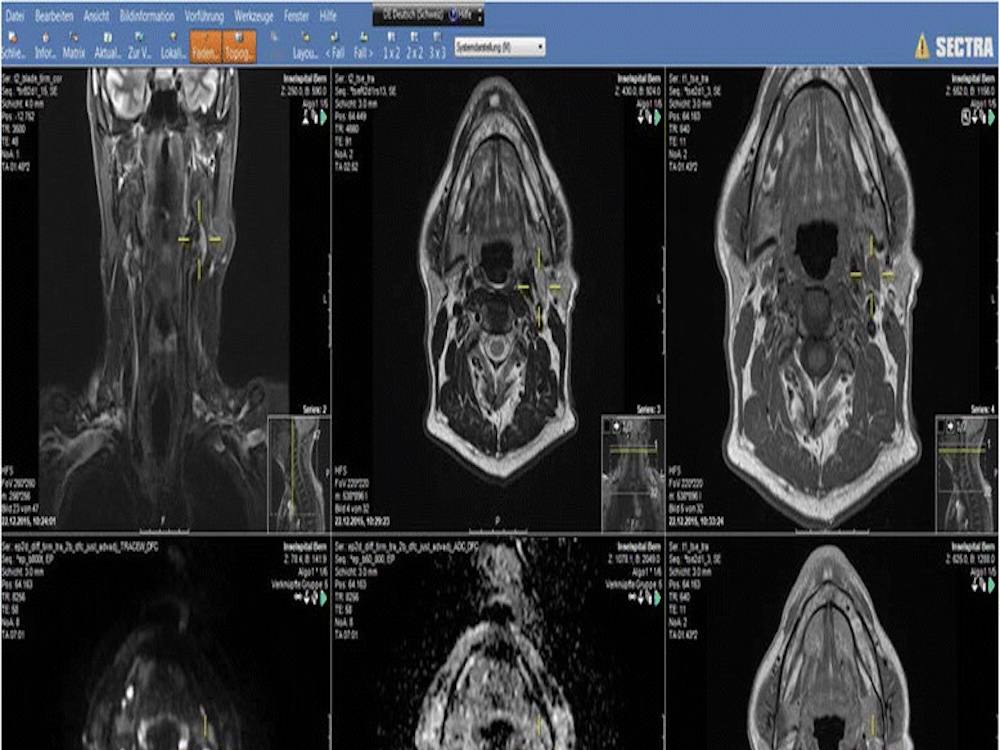1000x750 pixels.
Task: Click the Layou.. layout toolbar icon
Action: [305, 47]
